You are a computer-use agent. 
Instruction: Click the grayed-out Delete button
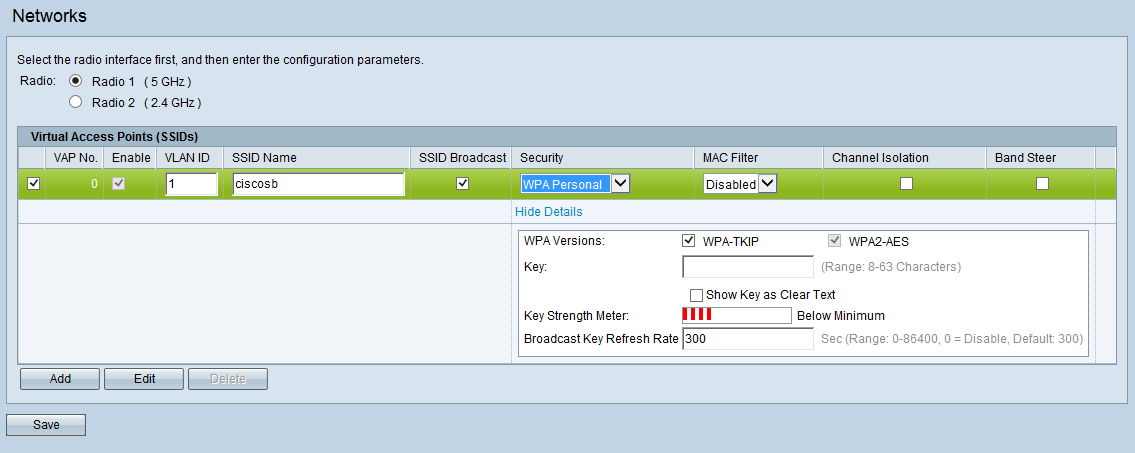point(228,378)
